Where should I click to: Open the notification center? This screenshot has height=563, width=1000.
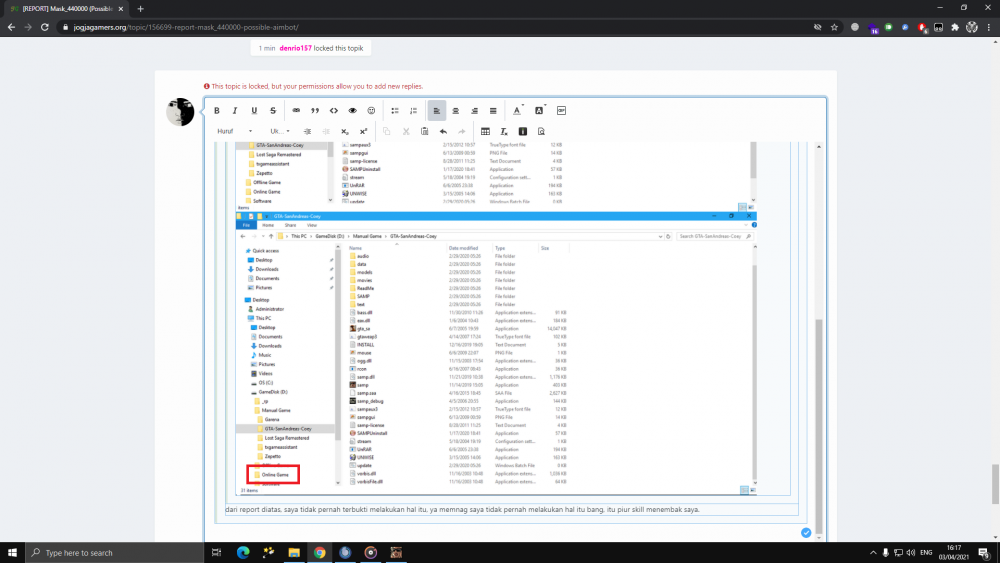[985, 553]
